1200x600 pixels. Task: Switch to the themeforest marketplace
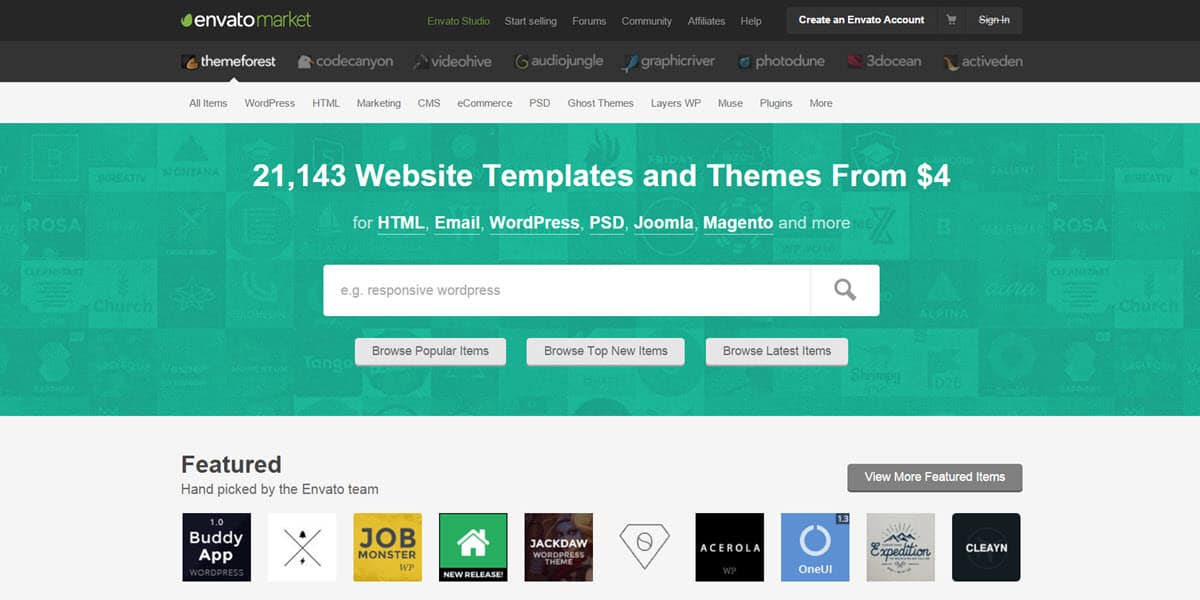229,61
